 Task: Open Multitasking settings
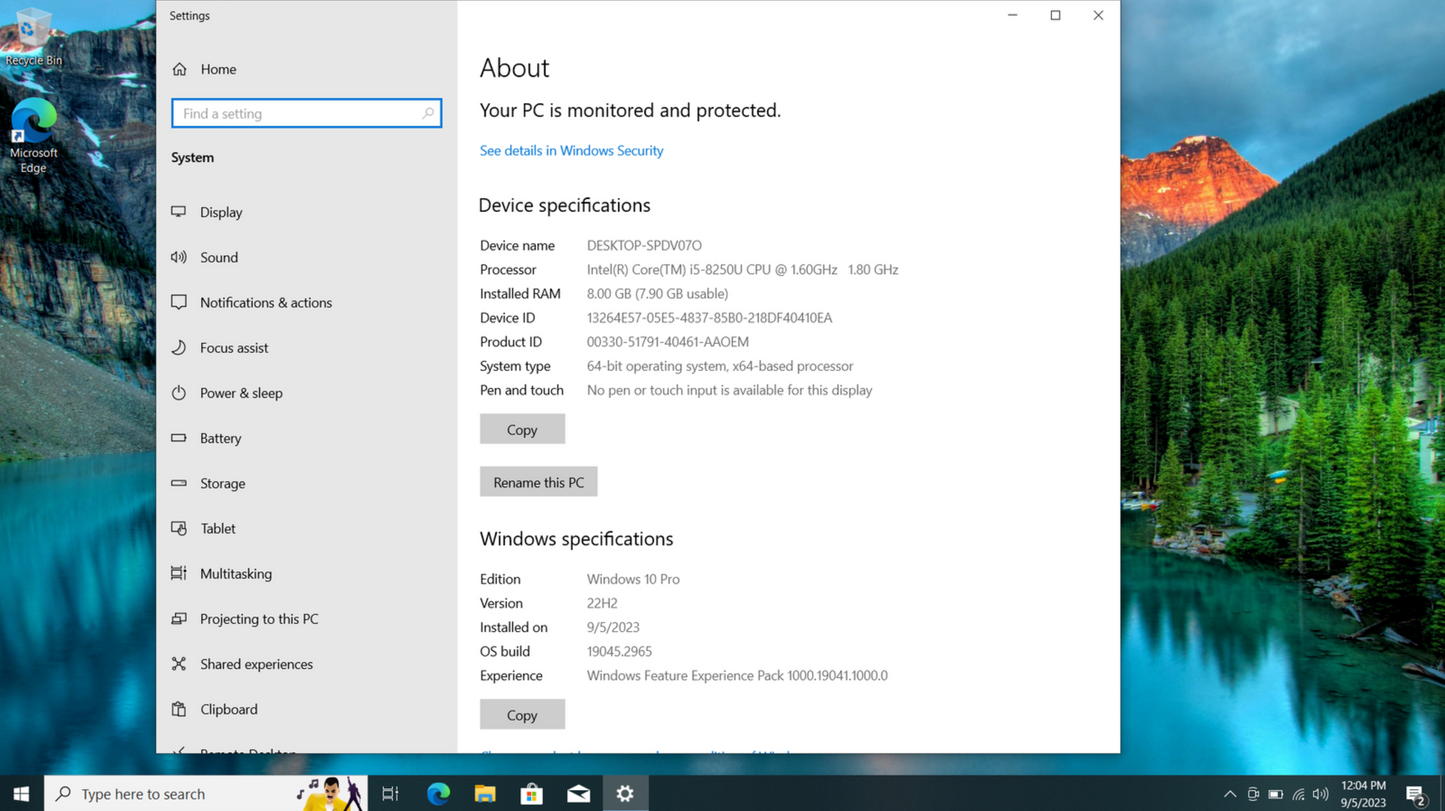tap(235, 574)
